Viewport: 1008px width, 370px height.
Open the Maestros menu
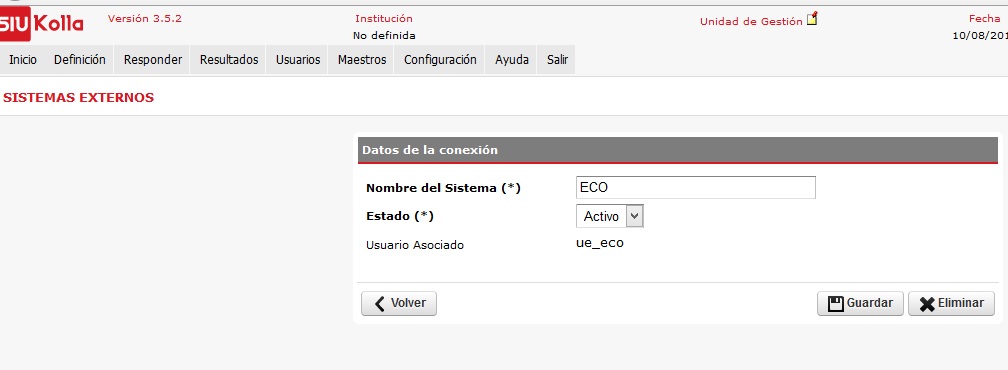click(x=362, y=60)
